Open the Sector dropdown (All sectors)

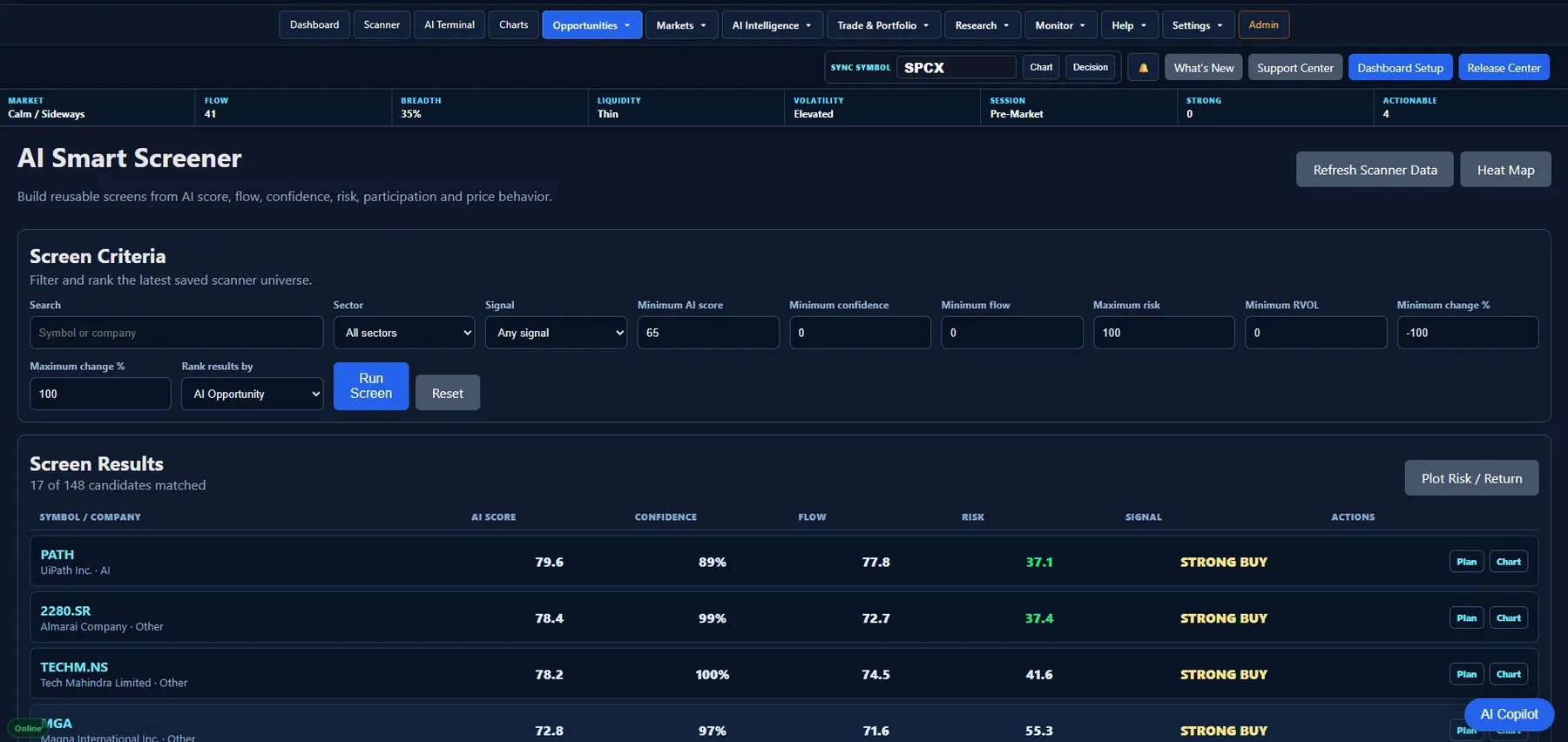point(404,333)
